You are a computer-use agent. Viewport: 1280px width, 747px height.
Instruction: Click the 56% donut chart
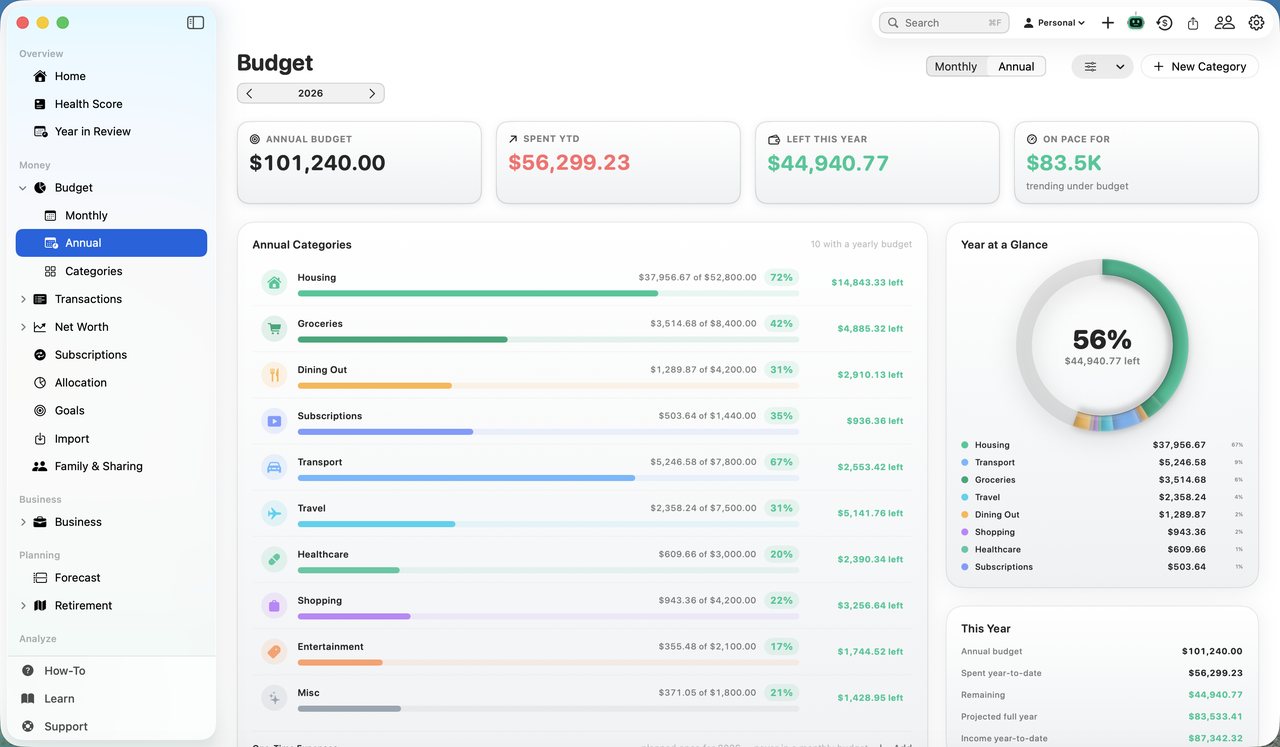(x=1102, y=346)
